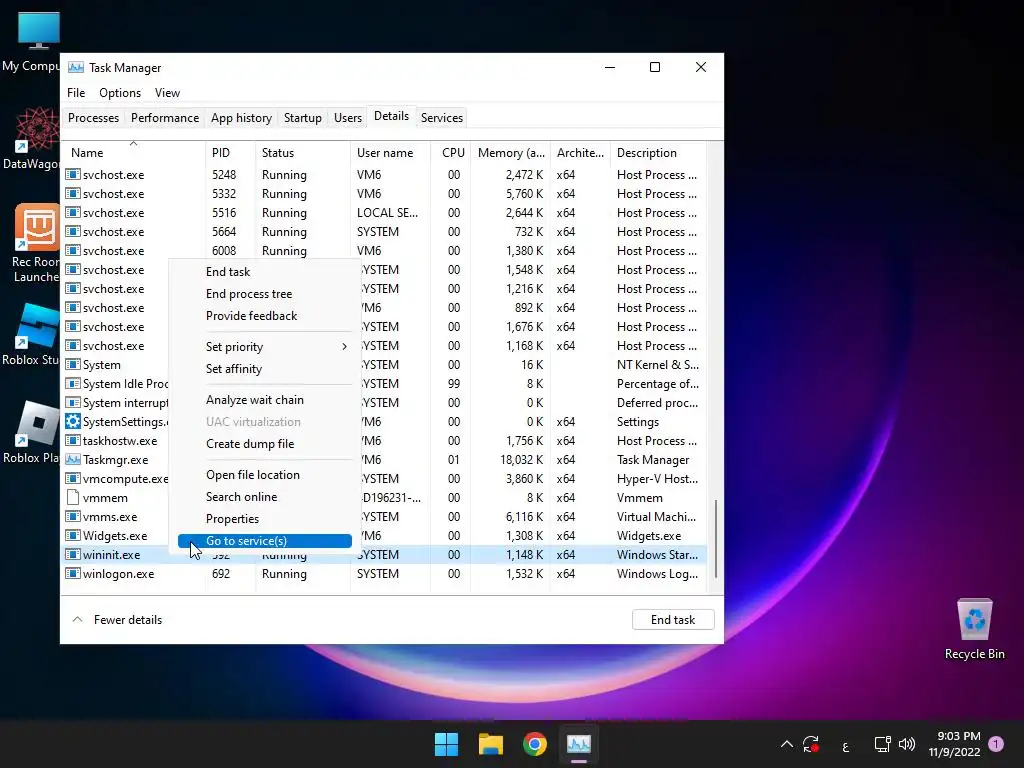Select the vmcompute.exe process row
This screenshot has width=1024, height=768.
pos(385,478)
